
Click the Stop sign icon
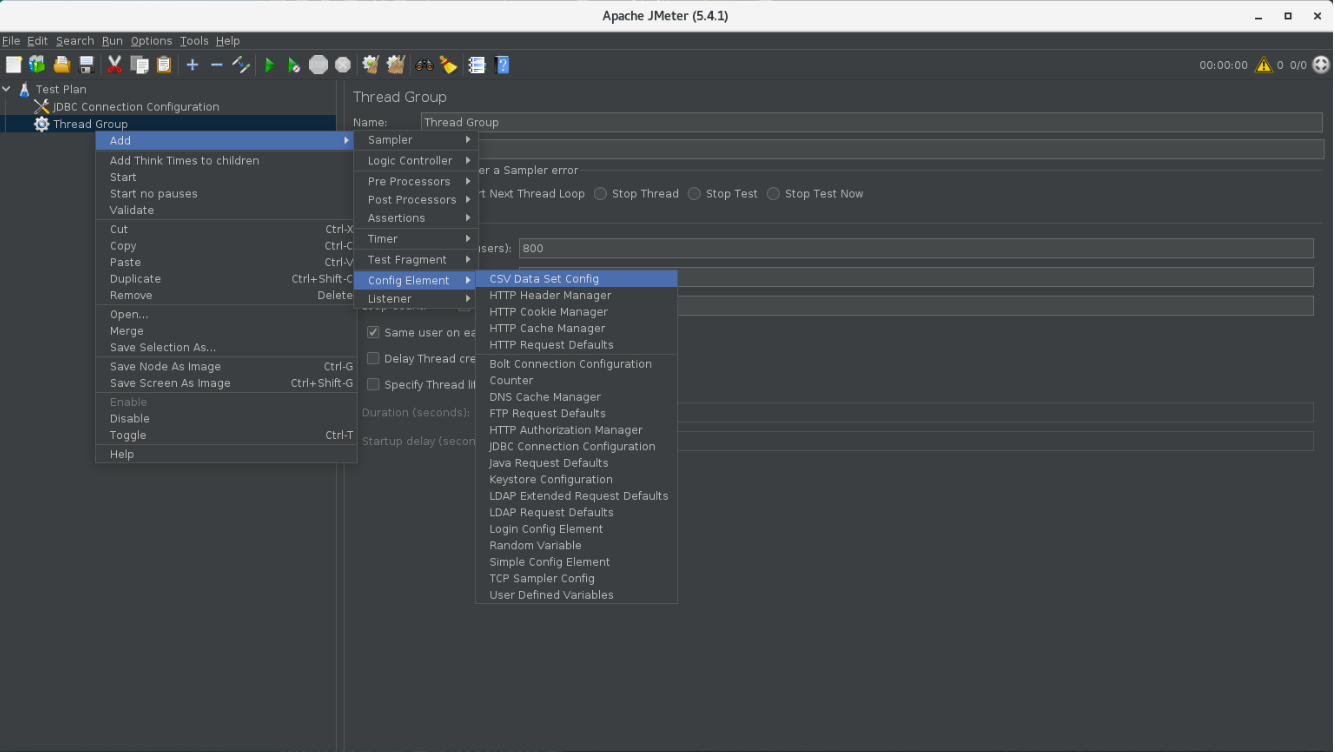coord(318,65)
